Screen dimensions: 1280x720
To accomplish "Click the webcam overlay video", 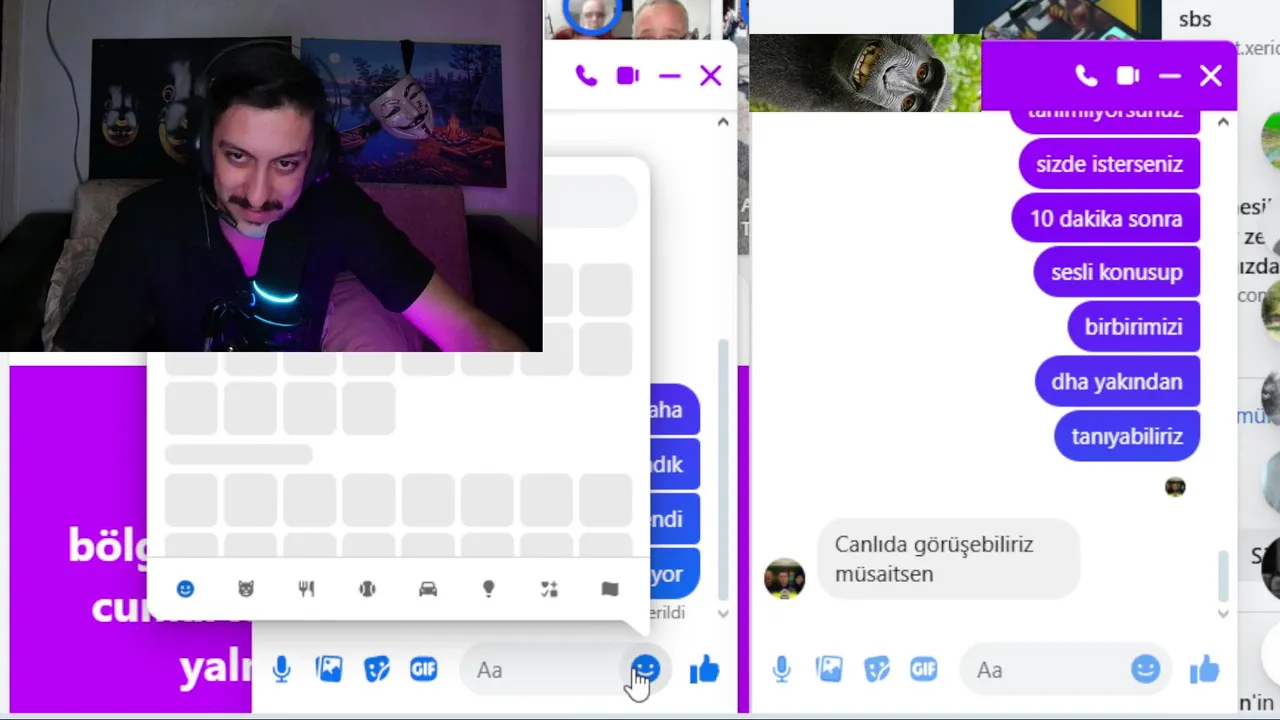I will [271, 176].
